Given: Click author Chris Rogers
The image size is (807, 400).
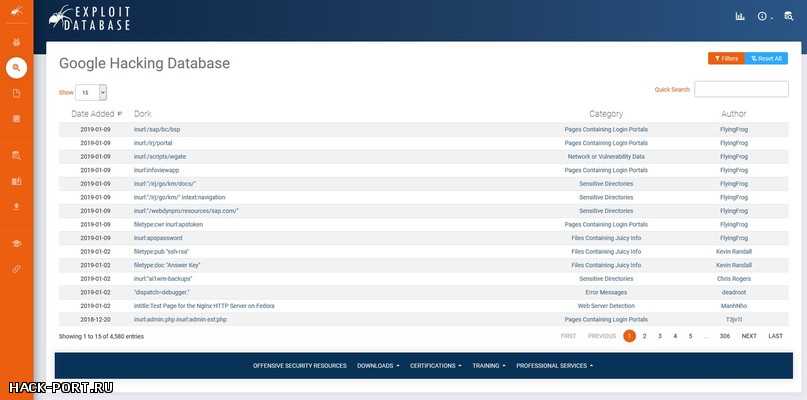Looking at the screenshot, I should tap(733, 279).
